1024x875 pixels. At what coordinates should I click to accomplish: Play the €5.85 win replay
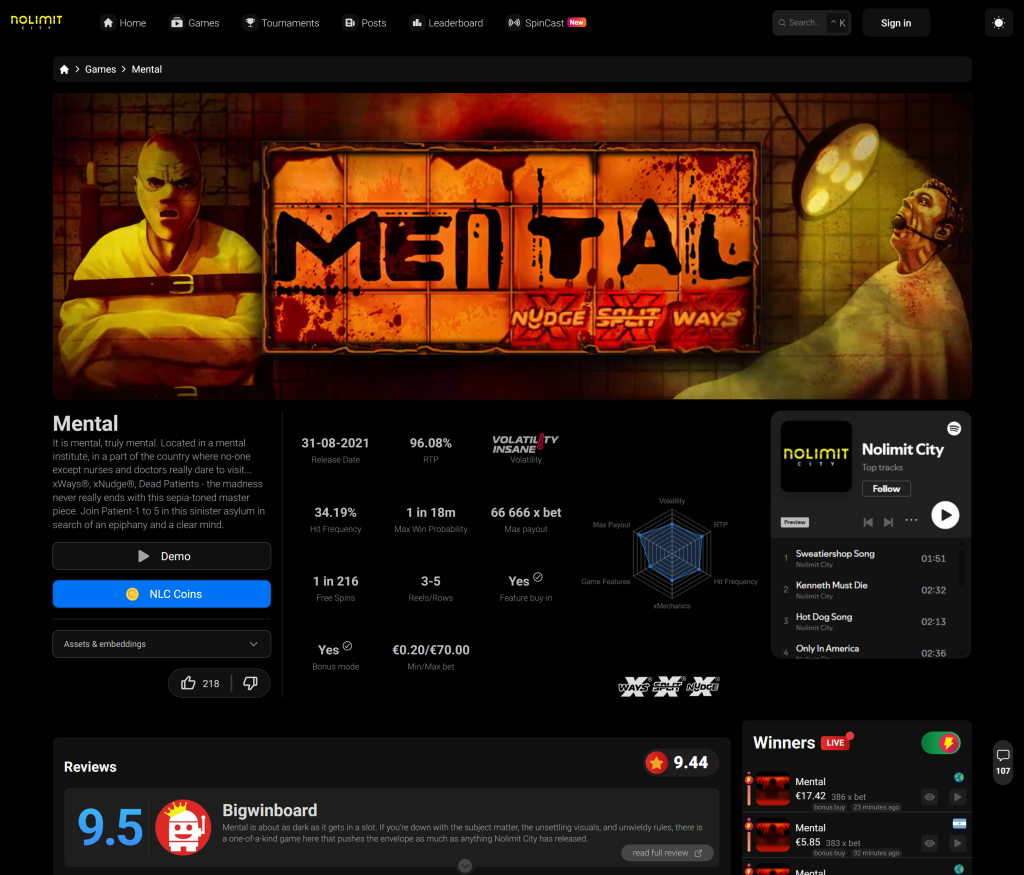pyautogui.click(x=957, y=843)
